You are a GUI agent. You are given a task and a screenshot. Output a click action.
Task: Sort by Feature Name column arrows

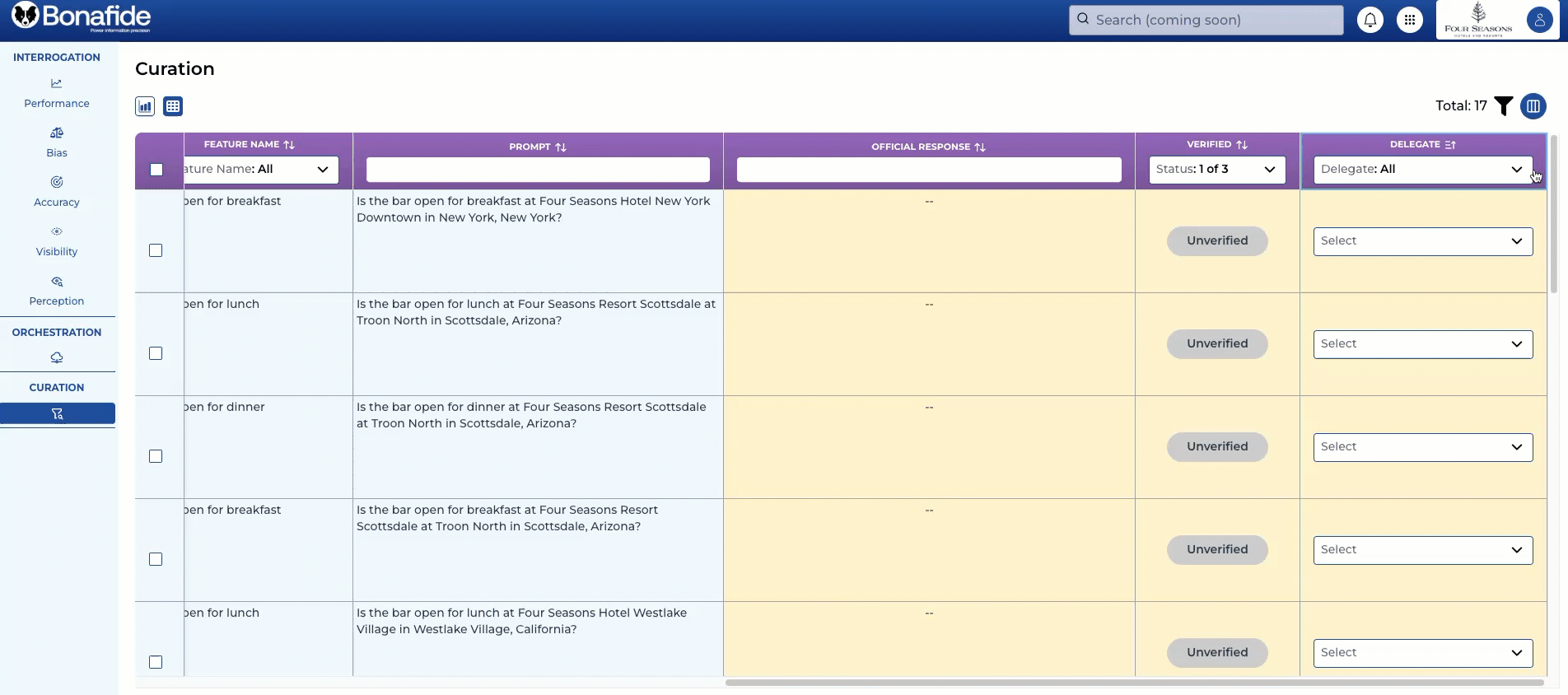point(289,145)
